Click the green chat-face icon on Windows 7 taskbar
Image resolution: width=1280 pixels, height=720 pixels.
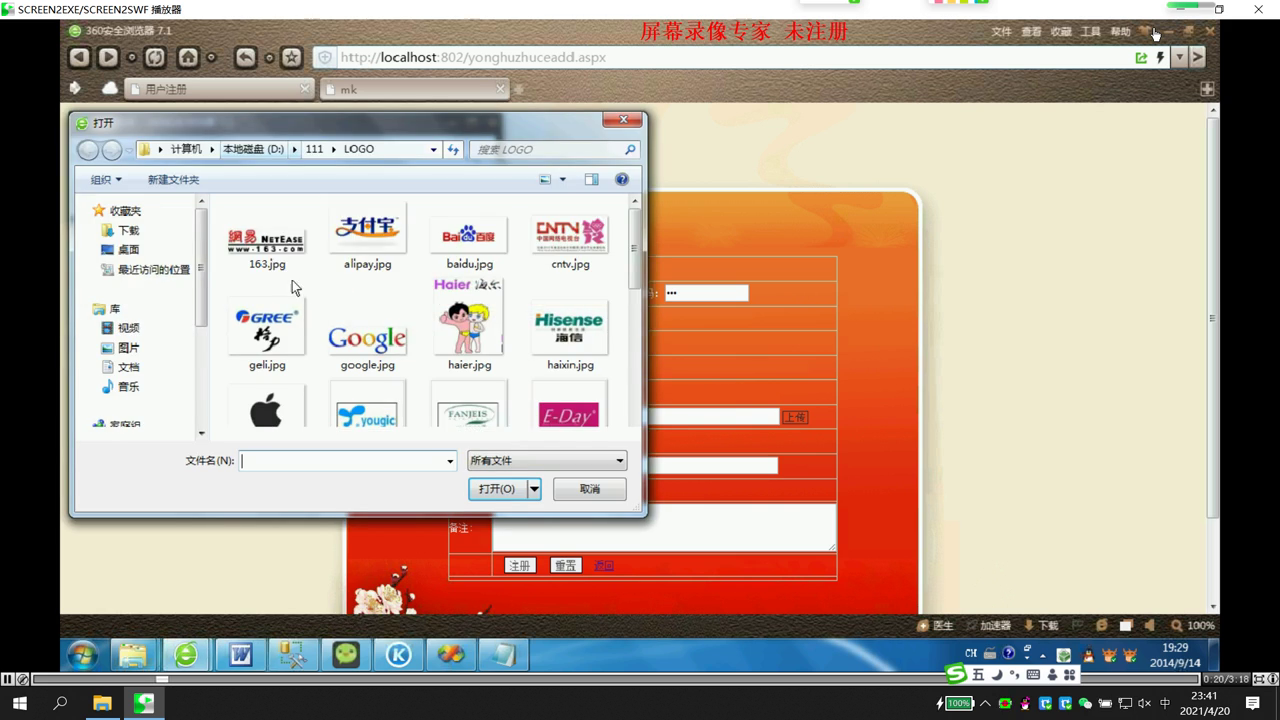pos(346,655)
